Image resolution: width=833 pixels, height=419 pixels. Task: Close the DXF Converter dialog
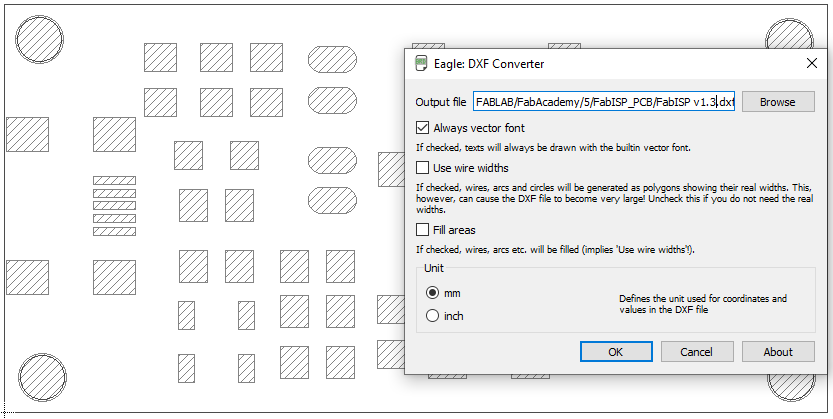(x=812, y=64)
